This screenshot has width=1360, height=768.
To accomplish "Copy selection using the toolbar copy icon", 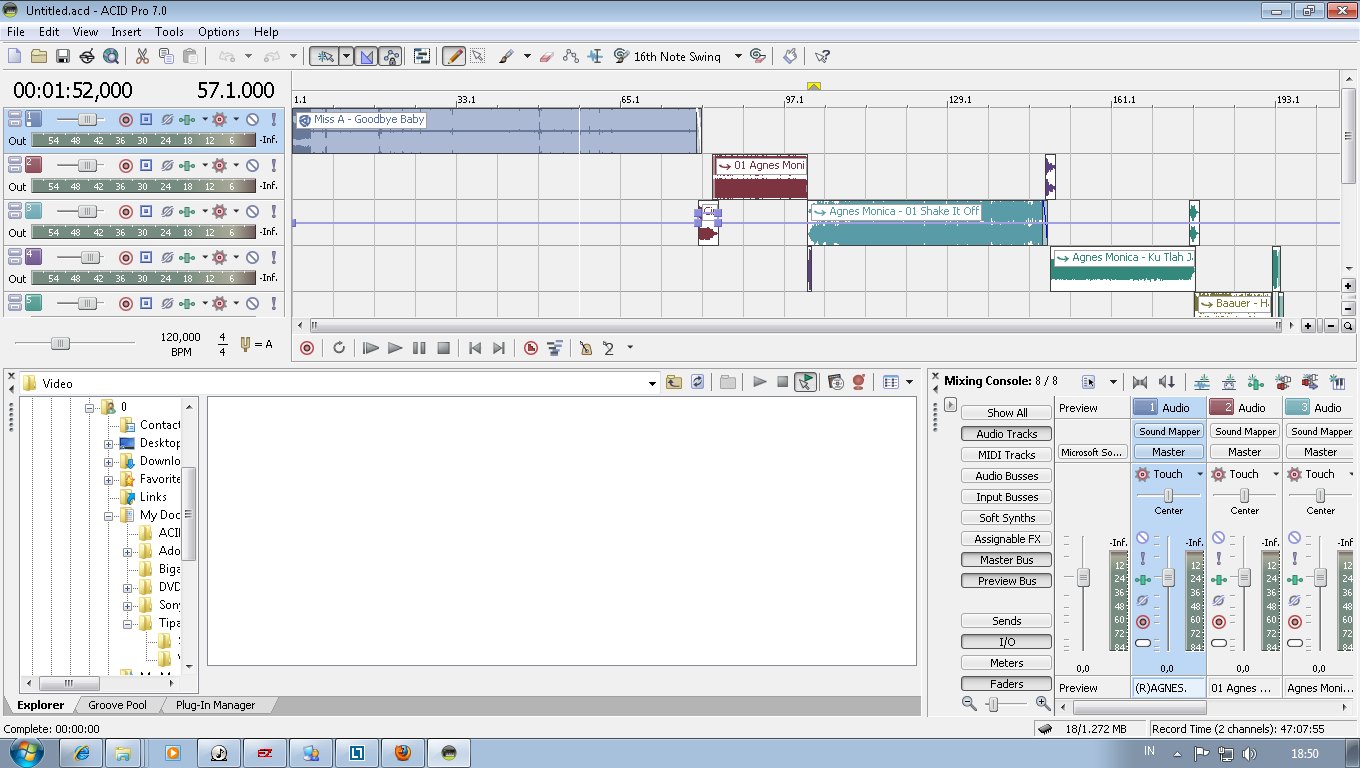I will 166,56.
